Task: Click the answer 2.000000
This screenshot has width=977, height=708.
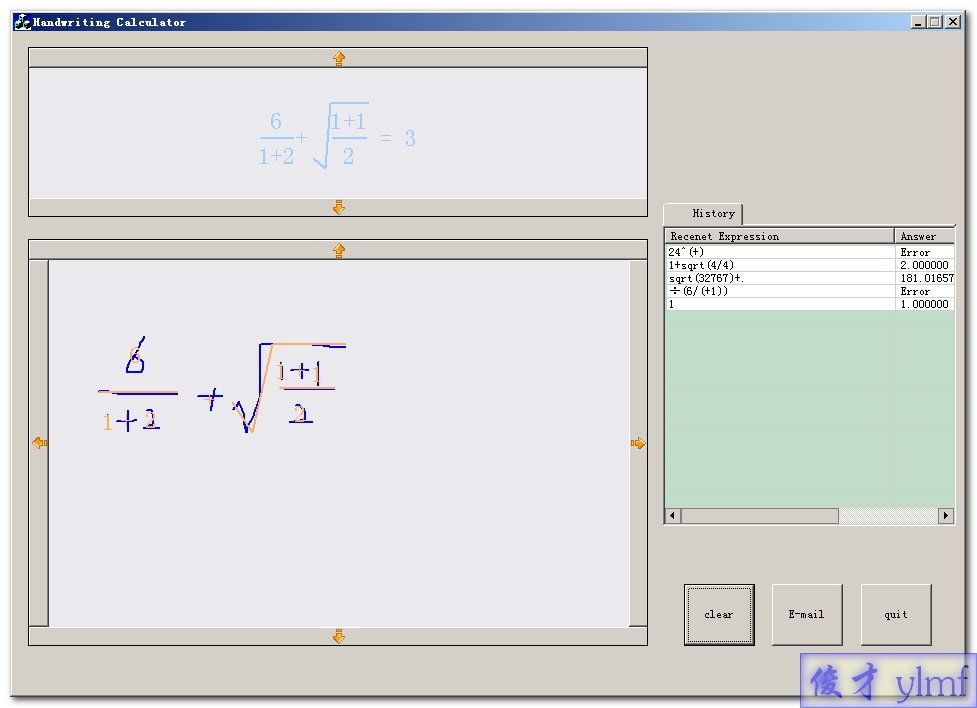Action: [x=924, y=265]
